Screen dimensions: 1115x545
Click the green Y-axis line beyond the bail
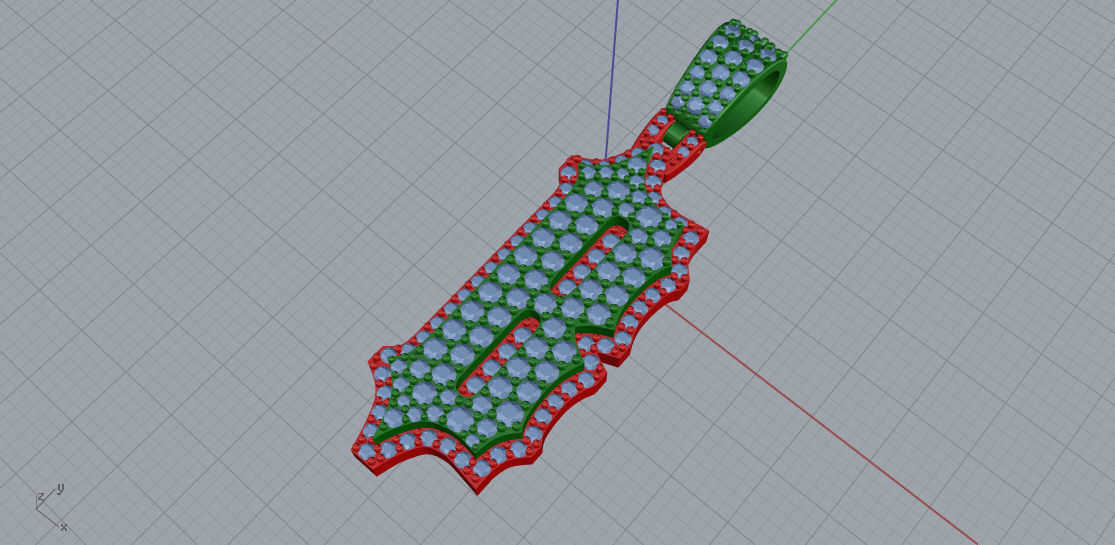click(x=811, y=27)
